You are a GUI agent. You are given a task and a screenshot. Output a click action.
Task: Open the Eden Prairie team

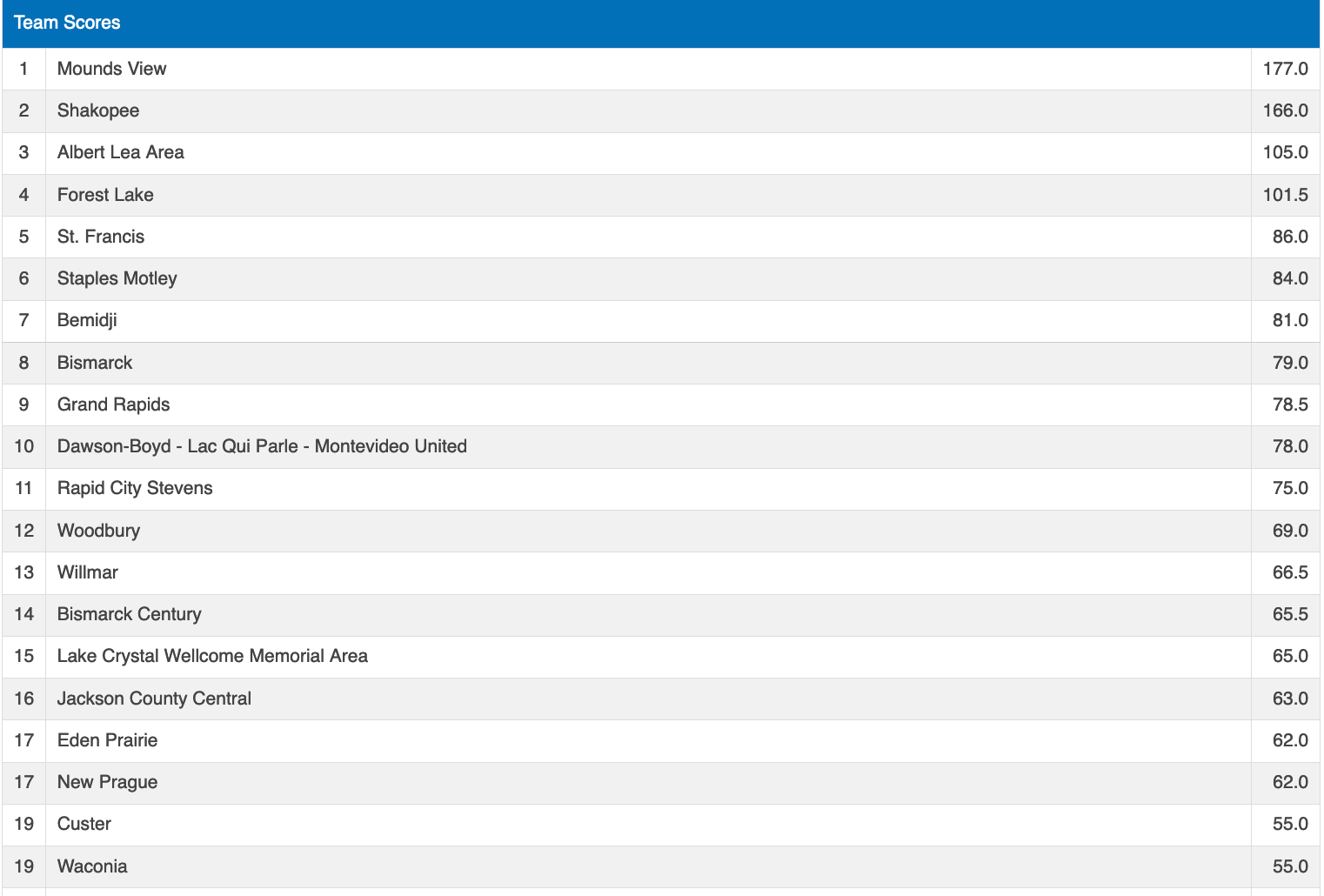[108, 740]
